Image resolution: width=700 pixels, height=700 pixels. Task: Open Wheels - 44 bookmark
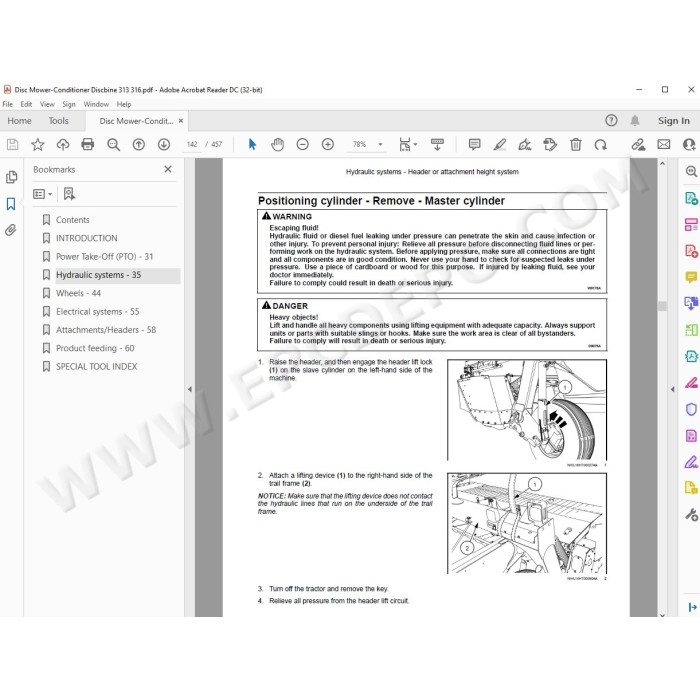78,293
